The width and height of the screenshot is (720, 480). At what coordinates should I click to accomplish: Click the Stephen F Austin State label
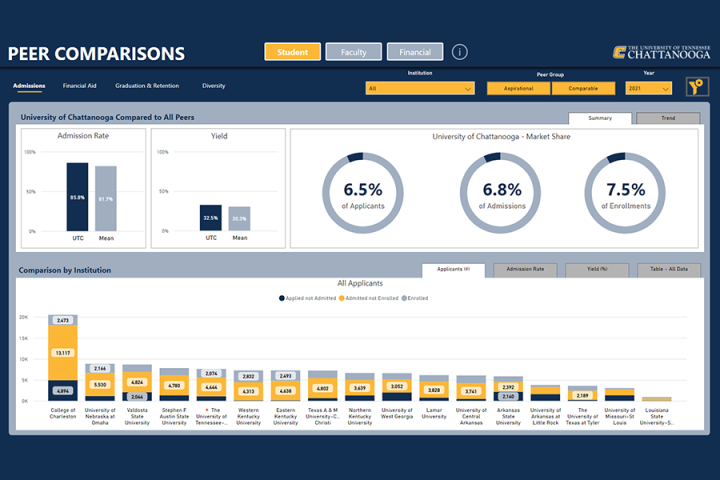tap(174, 416)
